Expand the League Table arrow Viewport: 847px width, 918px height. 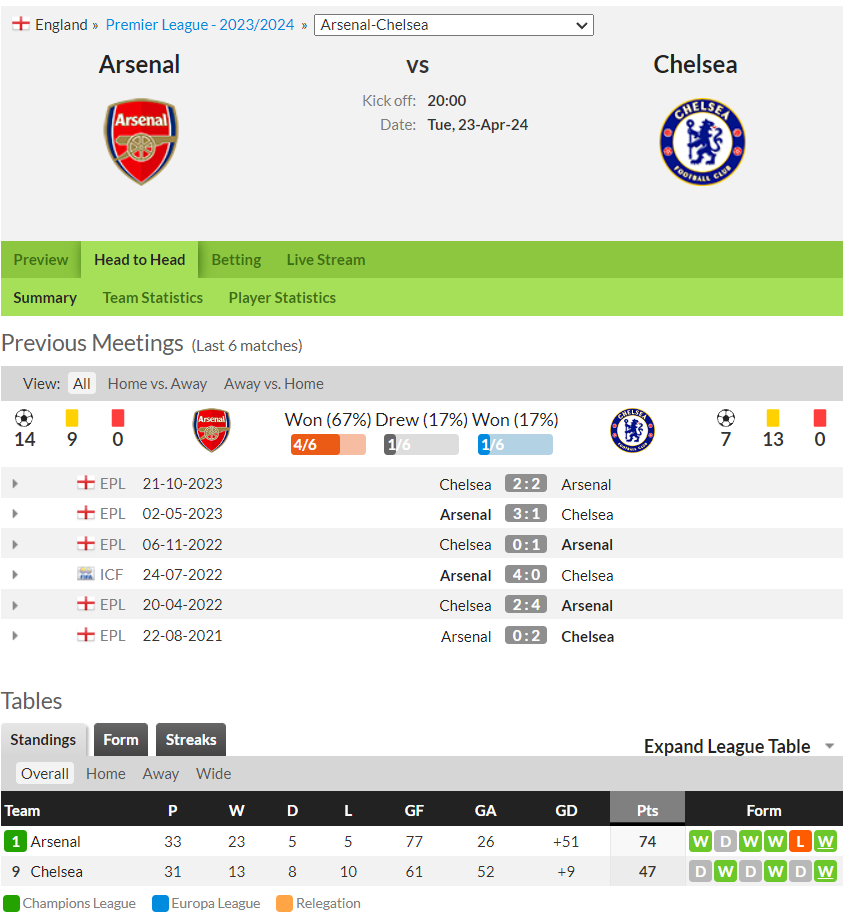829,746
